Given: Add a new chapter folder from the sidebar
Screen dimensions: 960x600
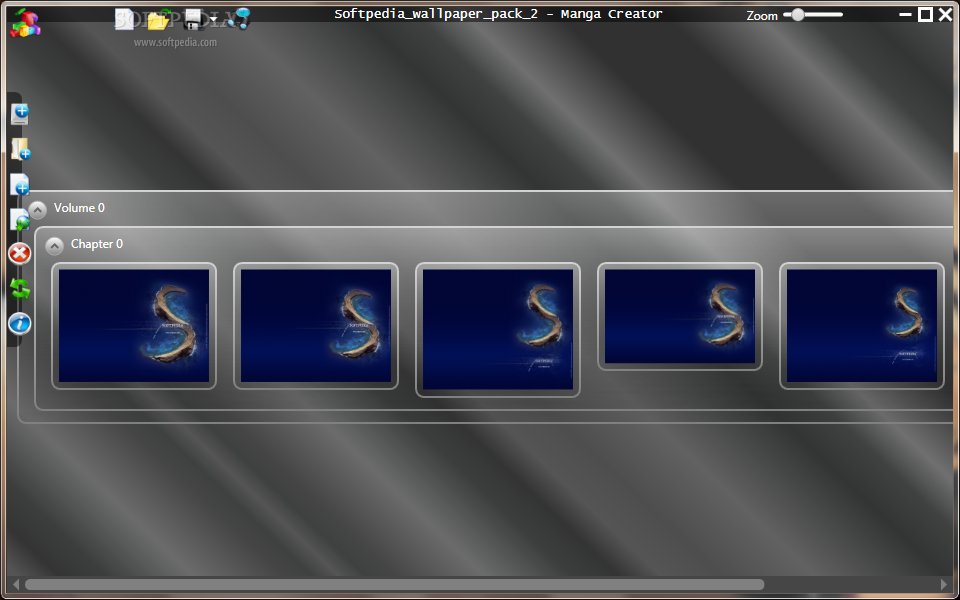Looking at the screenshot, I should [21, 149].
